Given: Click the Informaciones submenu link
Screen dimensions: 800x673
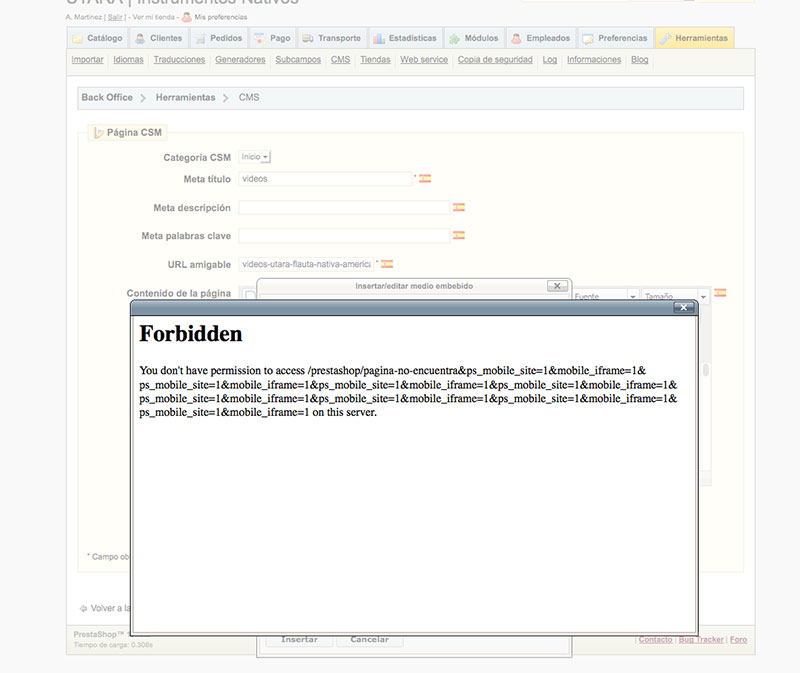Looking at the screenshot, I should [594, 60].
